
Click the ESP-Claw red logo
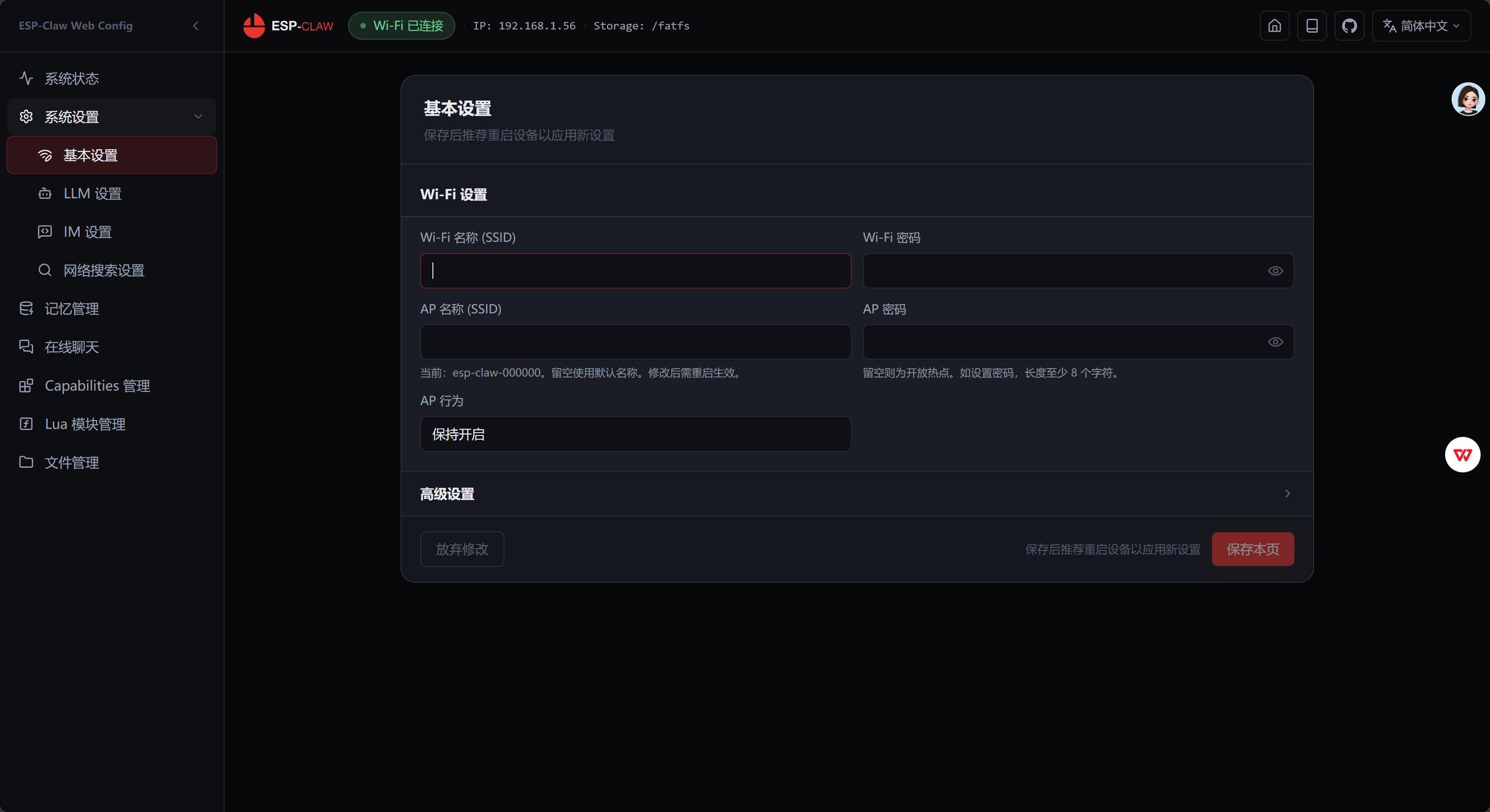(x=254, y=25)
